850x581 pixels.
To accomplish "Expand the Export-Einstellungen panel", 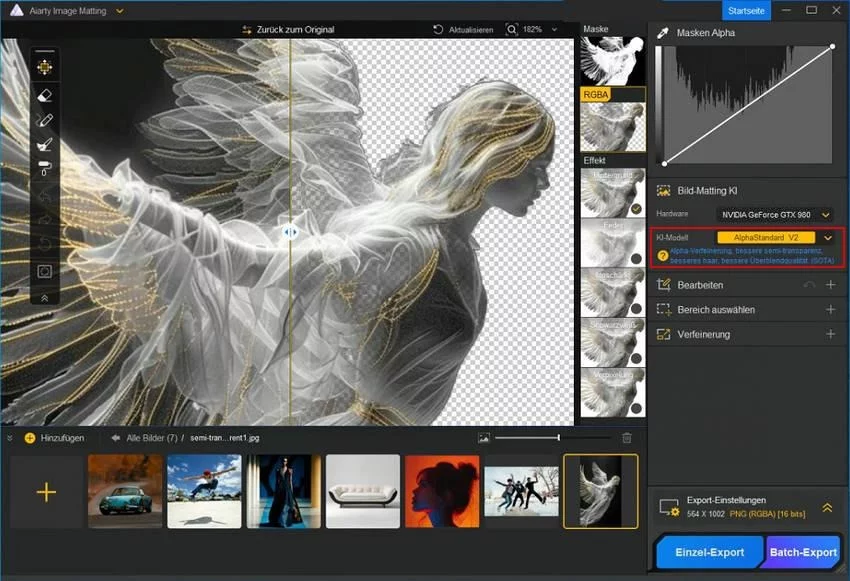I will tap(827, 508).
